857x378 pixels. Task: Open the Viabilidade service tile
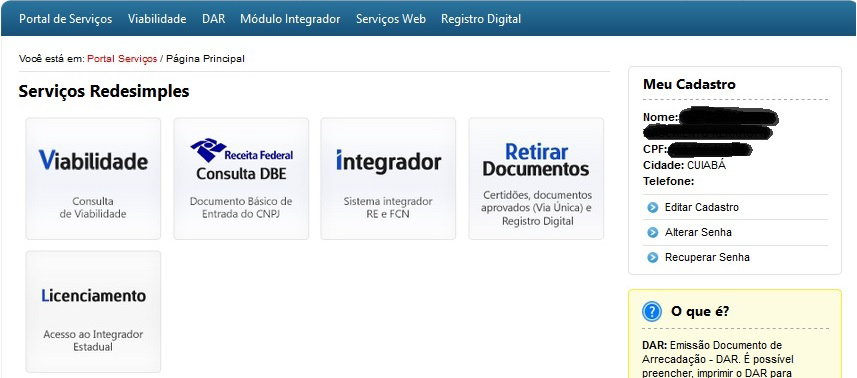point(93,179)
